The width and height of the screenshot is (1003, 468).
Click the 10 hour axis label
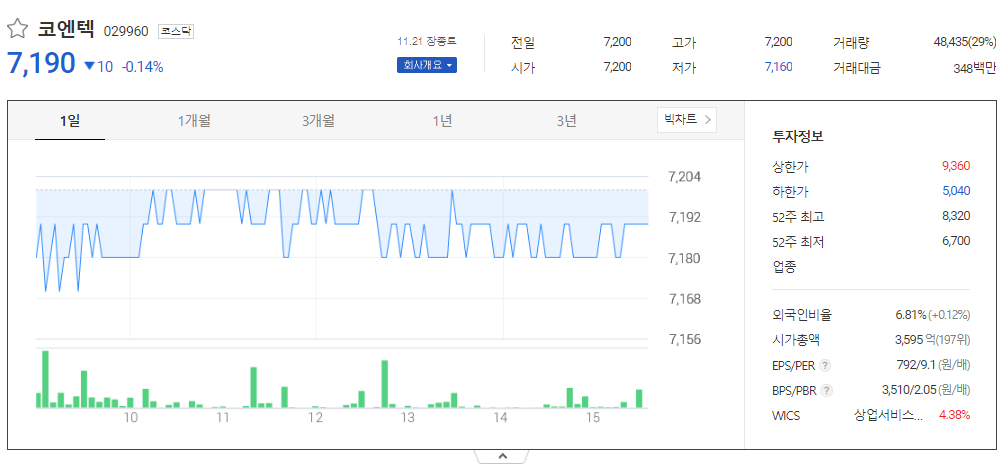[x=130, y=417]
